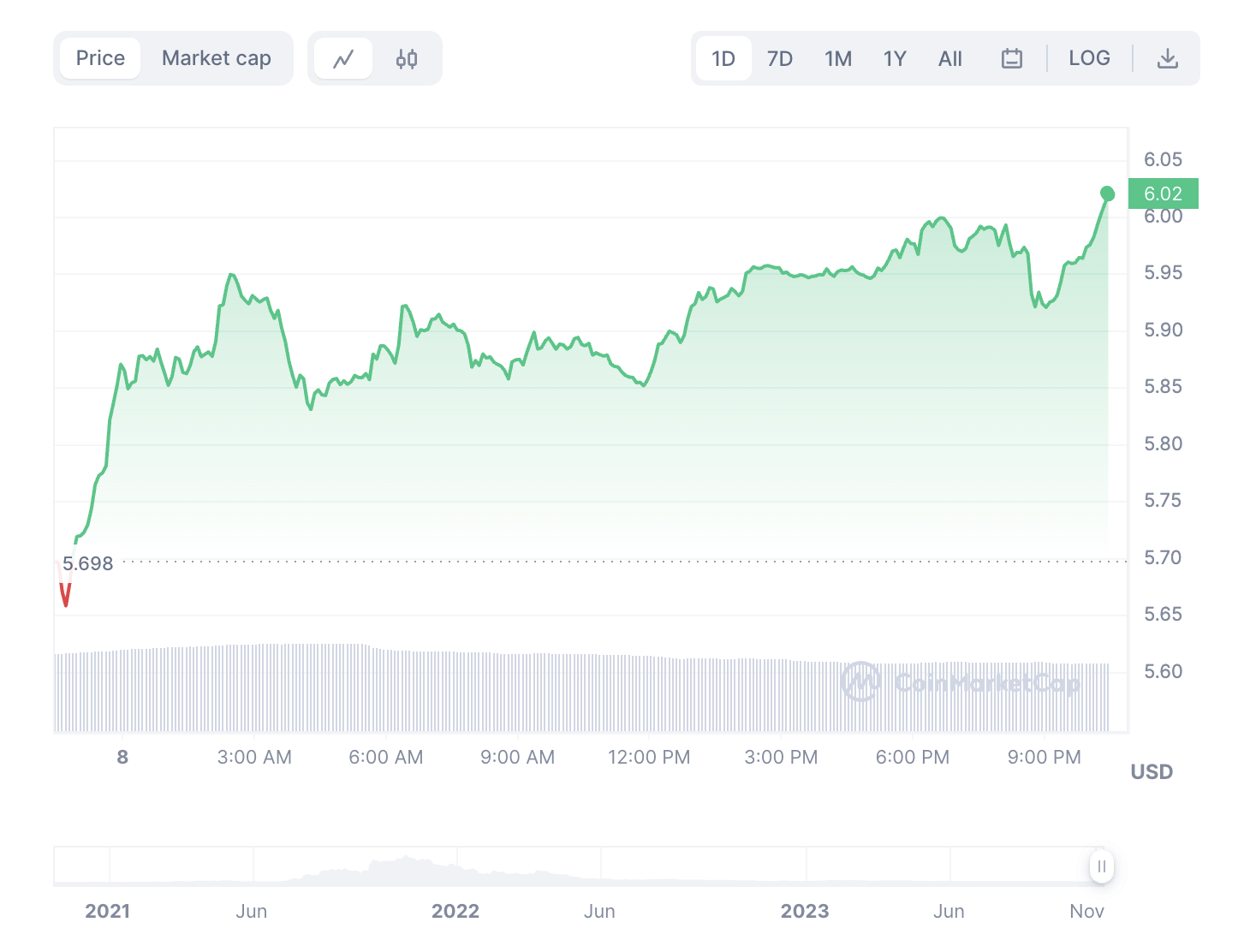The width and height of the screenshot is (1250, 952).
Task: Show the All time price history
Action: (949, 59)
